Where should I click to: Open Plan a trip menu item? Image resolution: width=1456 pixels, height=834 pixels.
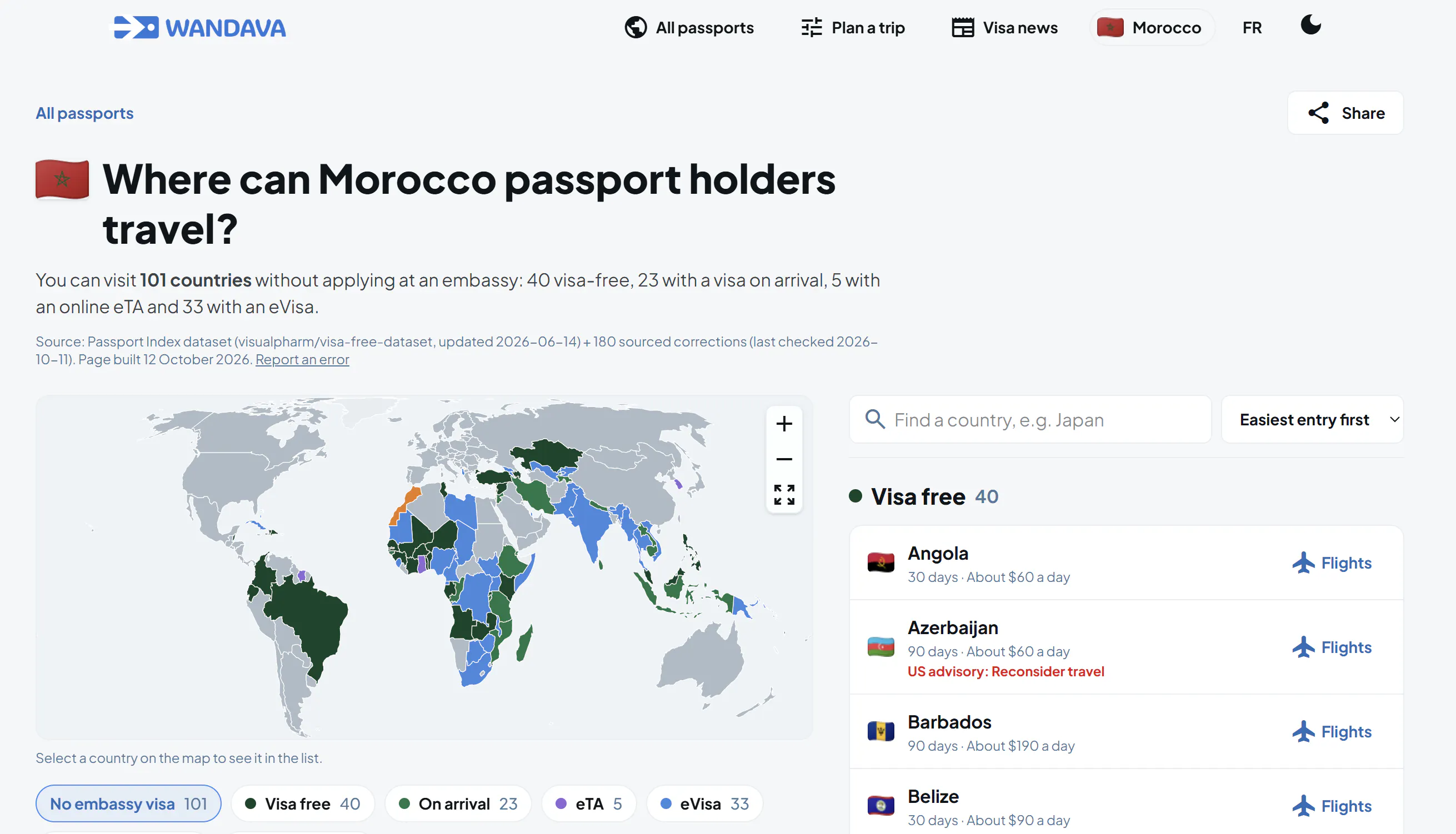pos(853,28)
